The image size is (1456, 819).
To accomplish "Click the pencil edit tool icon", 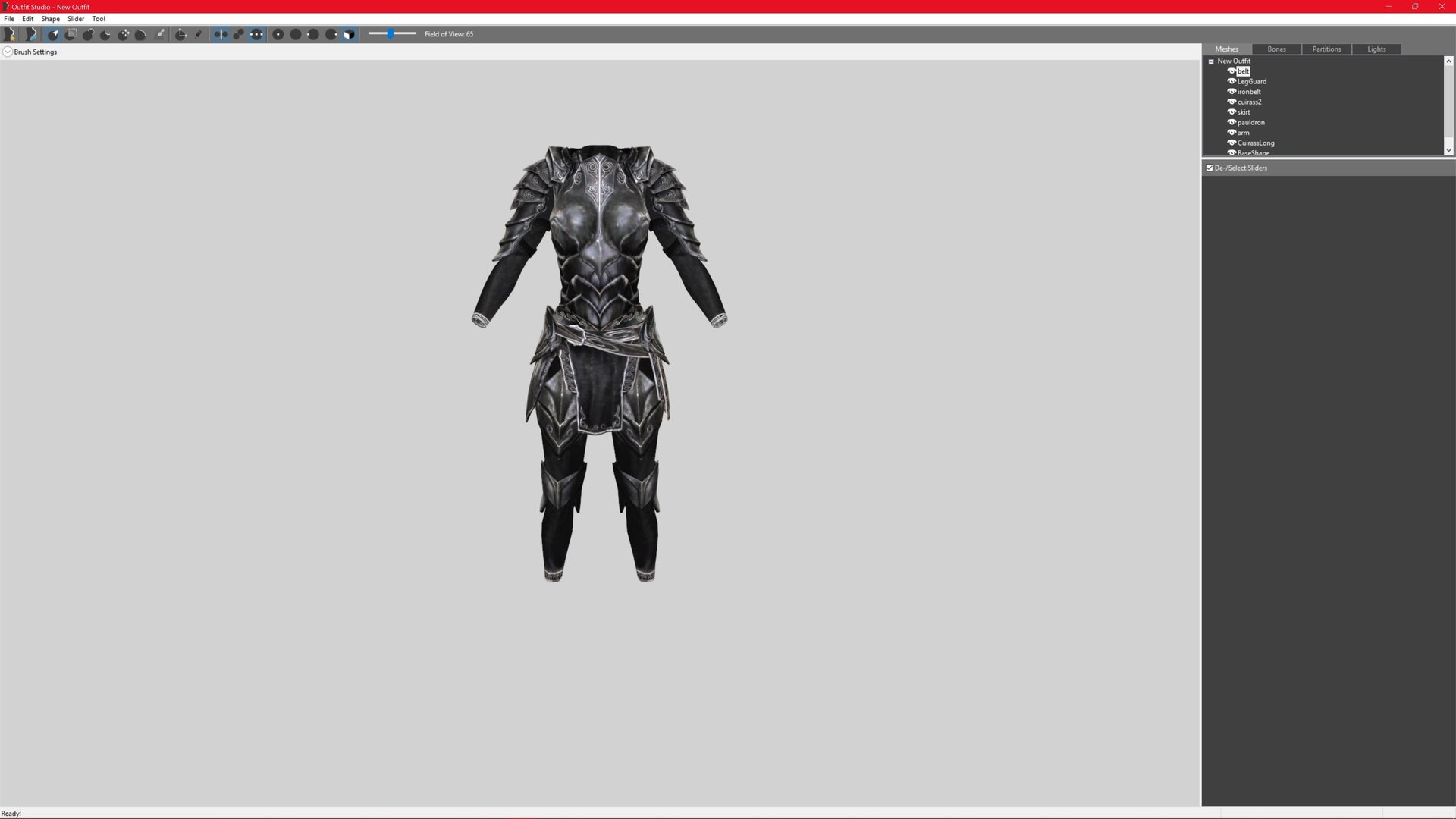I will click(x=199, y=34).
